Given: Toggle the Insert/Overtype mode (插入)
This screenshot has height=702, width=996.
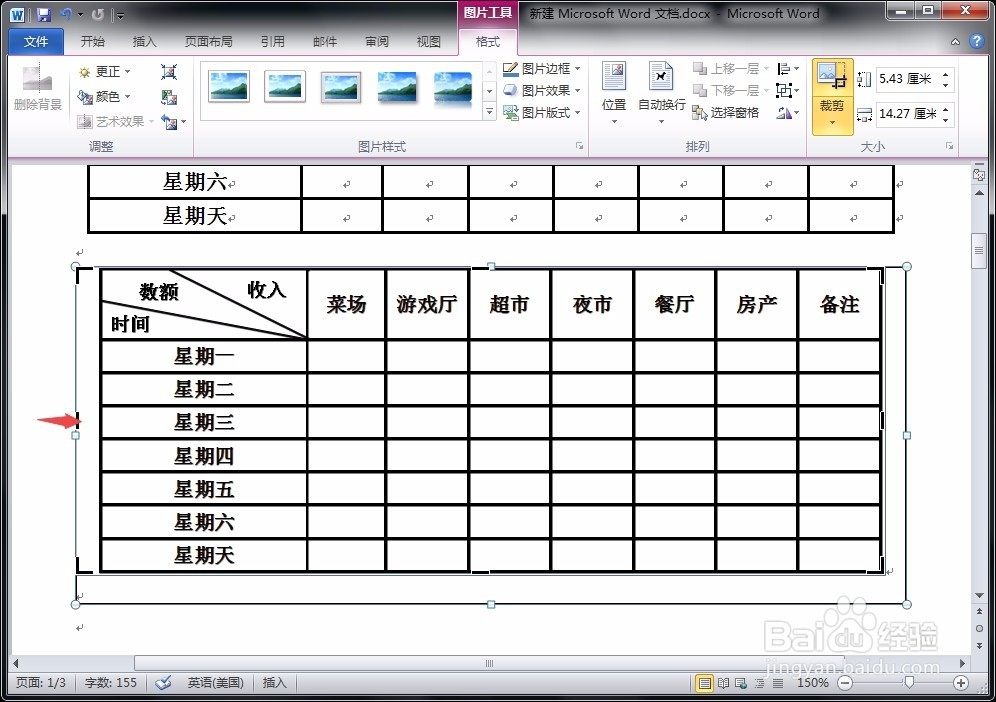Looking at the screenshot, I should (274, 683).
